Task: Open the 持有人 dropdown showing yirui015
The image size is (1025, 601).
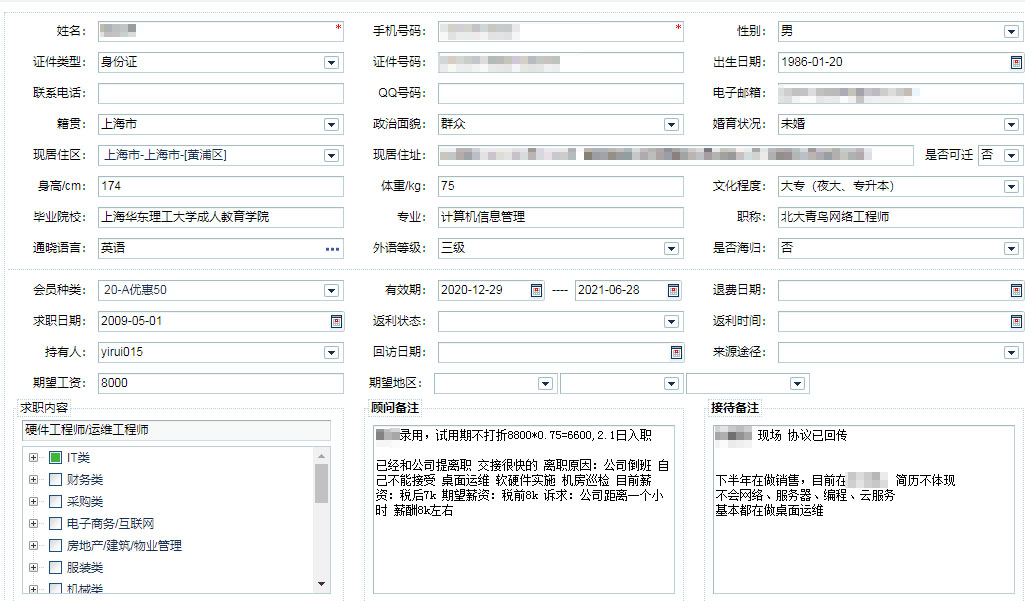Action: pos(331,352)
